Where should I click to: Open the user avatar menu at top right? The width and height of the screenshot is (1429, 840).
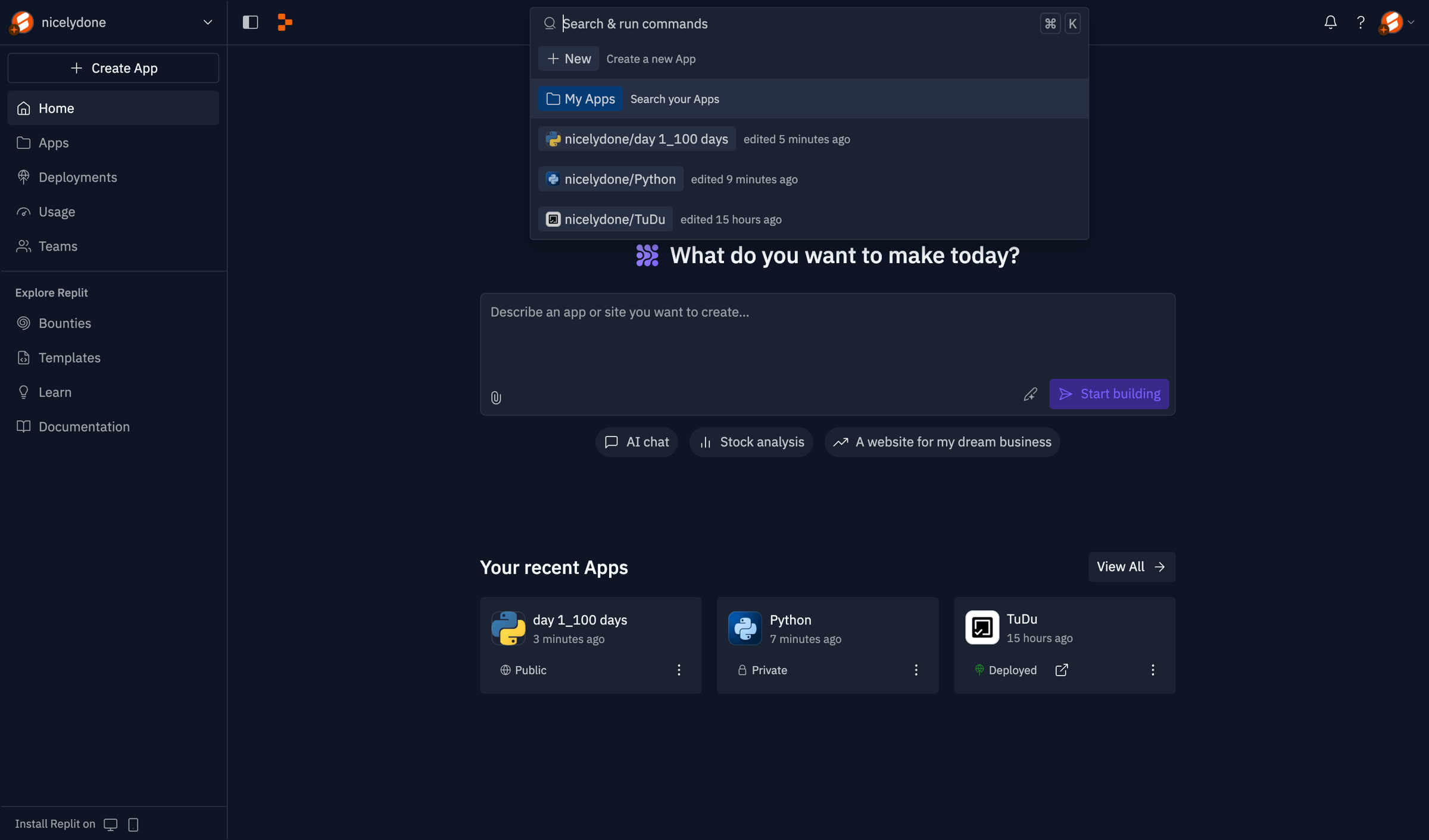coord(1397,23)
